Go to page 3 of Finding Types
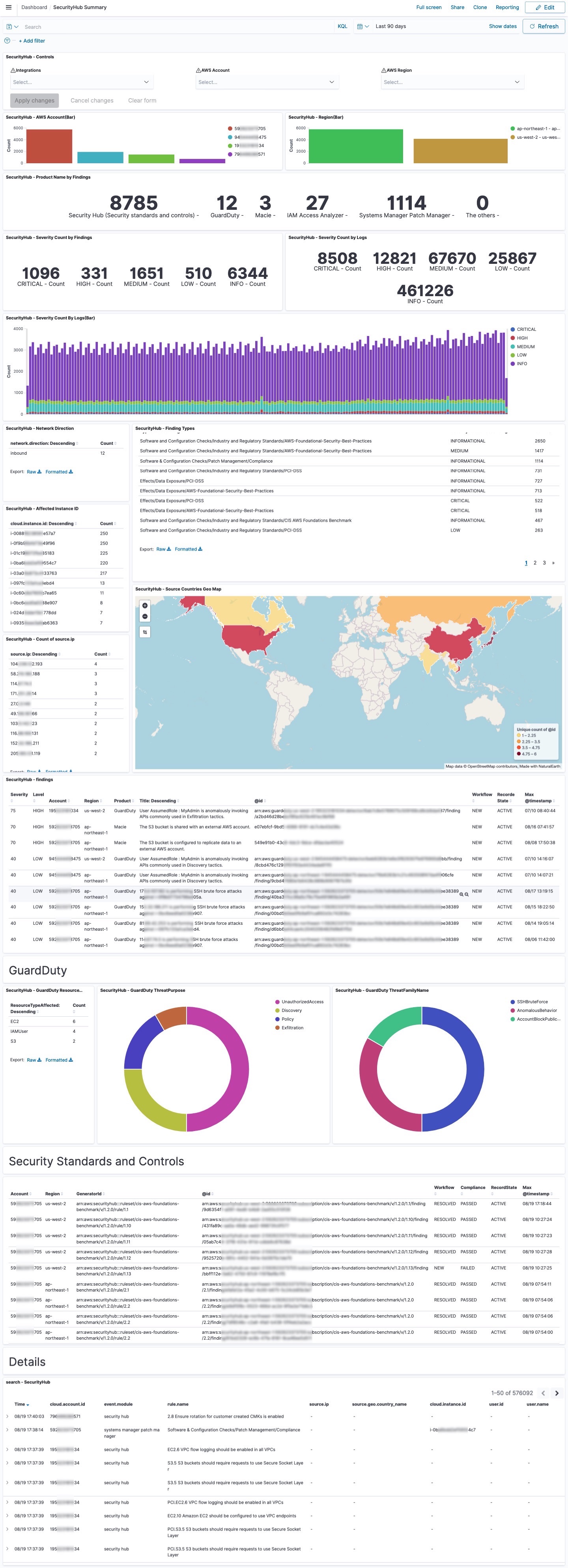The height and width of the screenshot is (1568, 568). click(544, 563)
